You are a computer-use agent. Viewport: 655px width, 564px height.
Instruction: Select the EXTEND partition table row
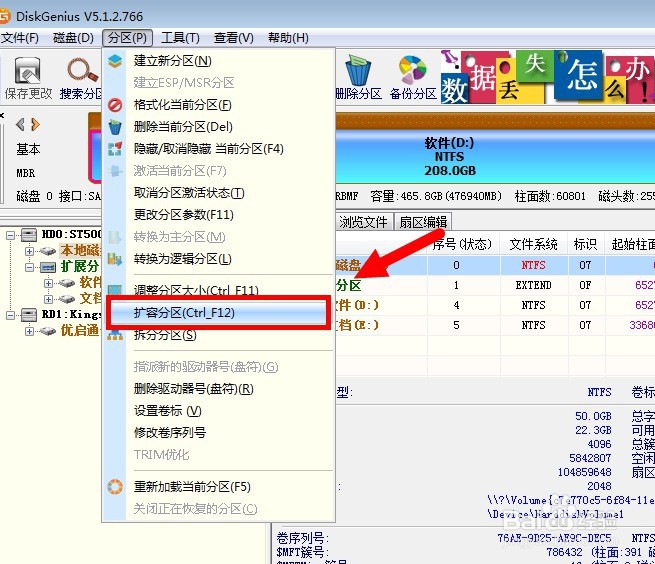tap(495, 285)
